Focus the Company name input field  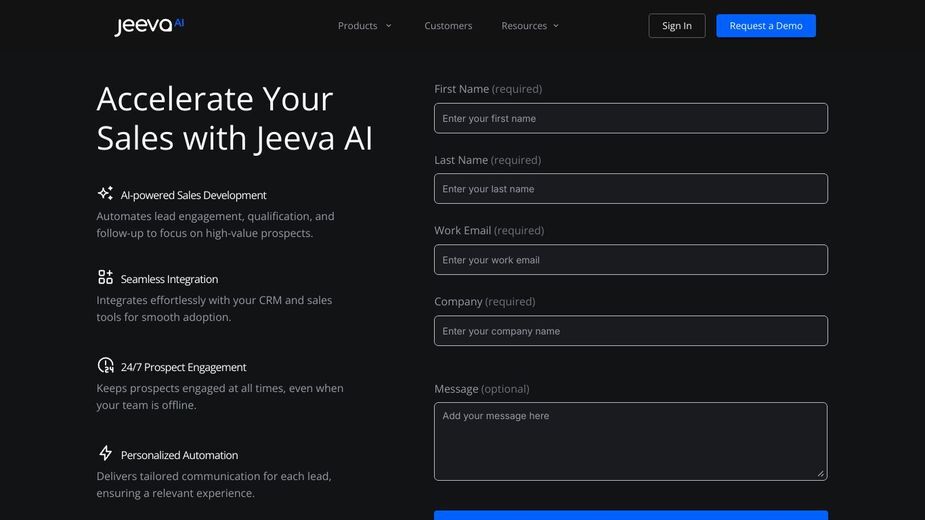pyautogui.click(x=631, y=331)
